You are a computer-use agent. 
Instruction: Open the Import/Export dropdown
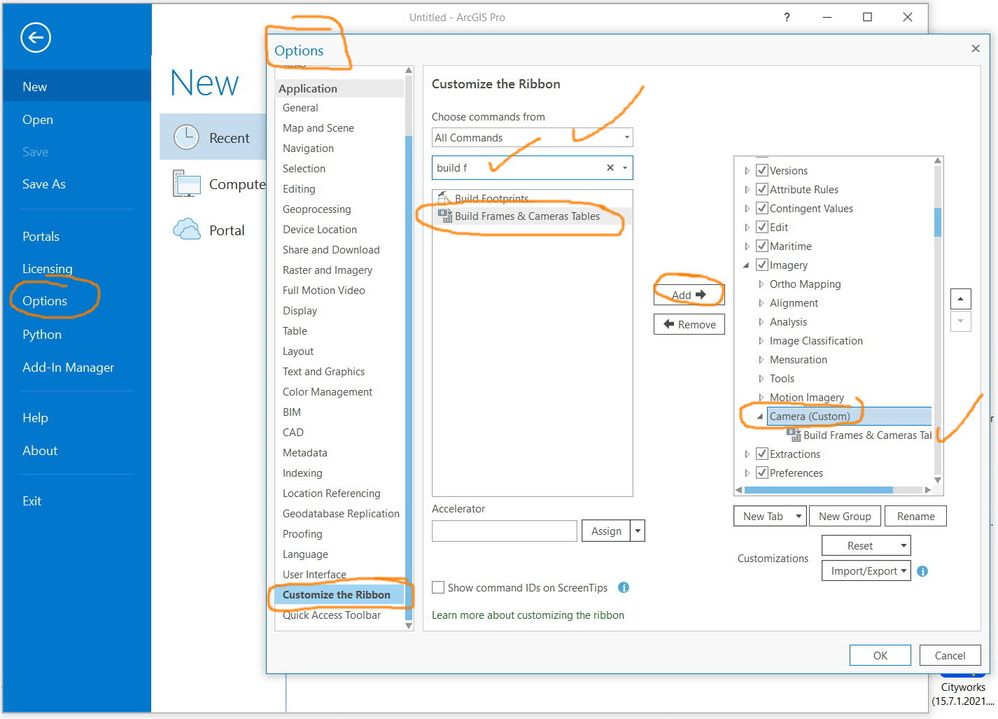866,571
